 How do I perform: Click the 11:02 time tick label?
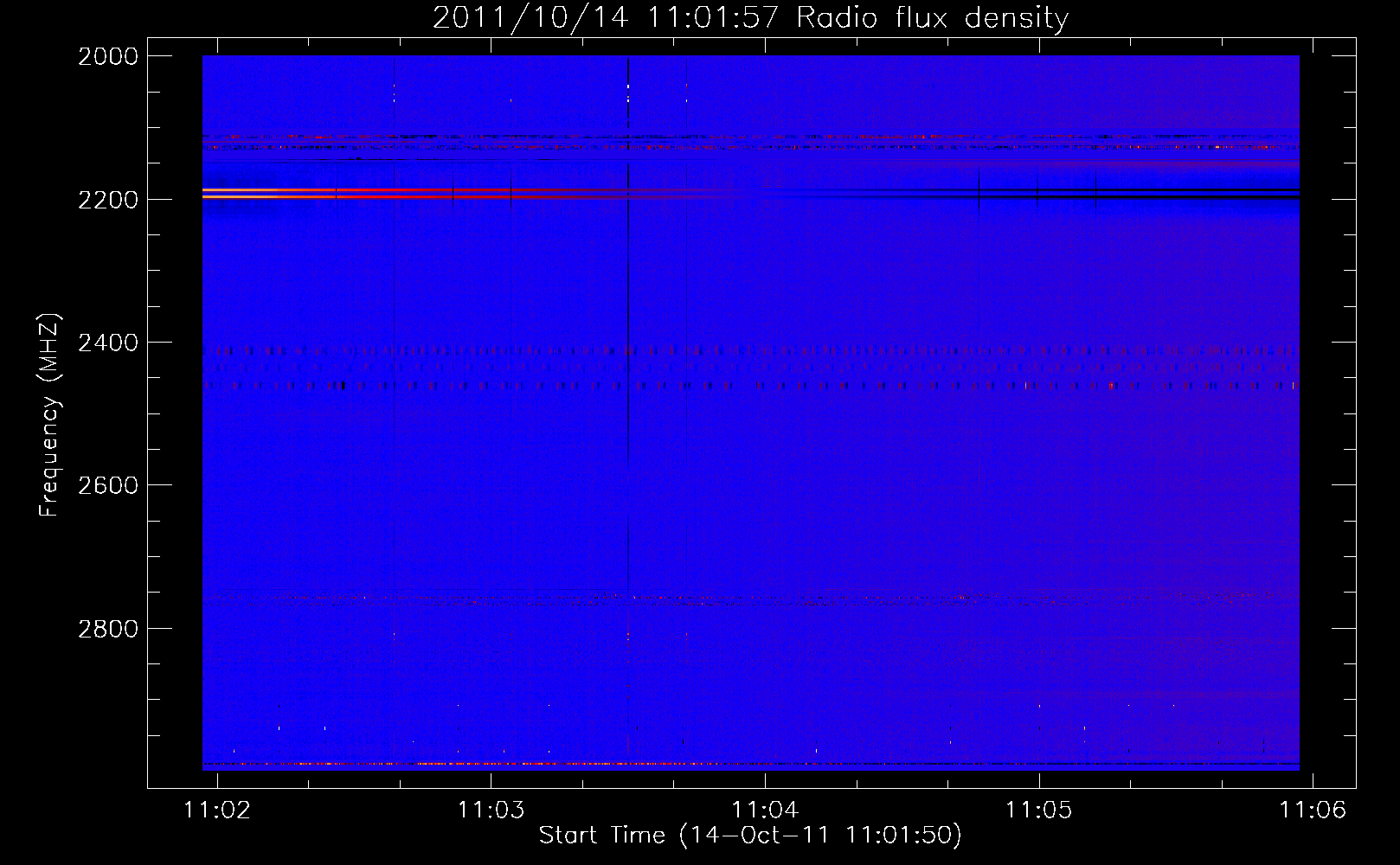click(217, 810)
